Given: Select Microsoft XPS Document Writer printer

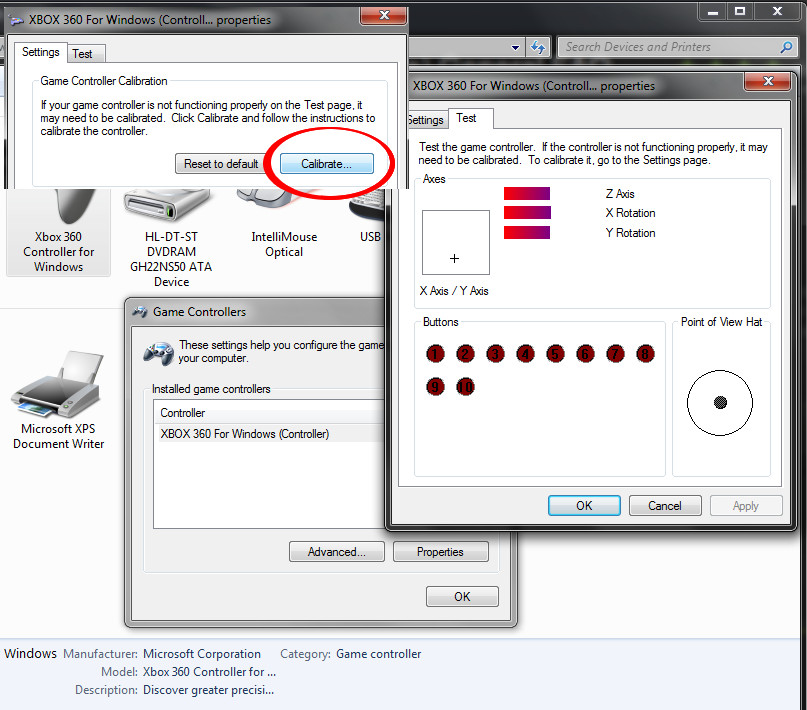Looking at the screenshot, I should (58, 400).
